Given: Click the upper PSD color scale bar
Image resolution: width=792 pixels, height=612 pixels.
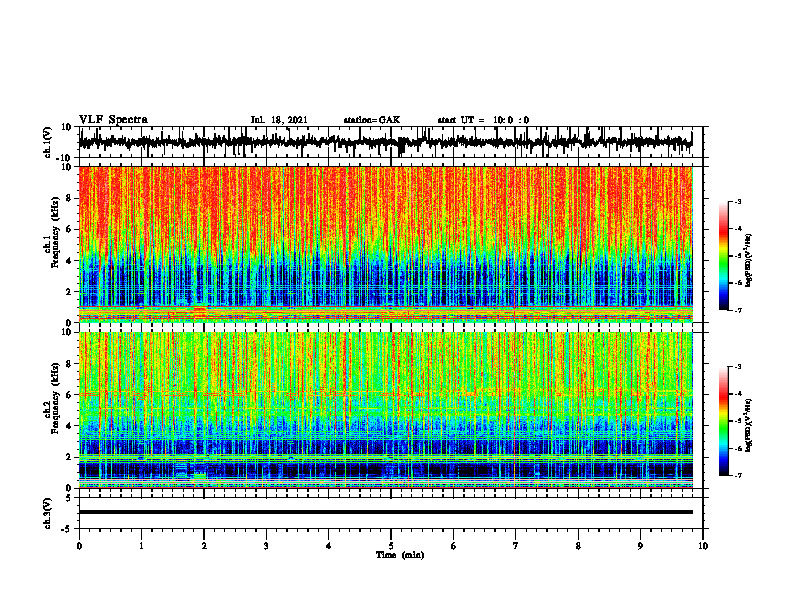Looking at the screenshot, I should (x=724, y=256).
